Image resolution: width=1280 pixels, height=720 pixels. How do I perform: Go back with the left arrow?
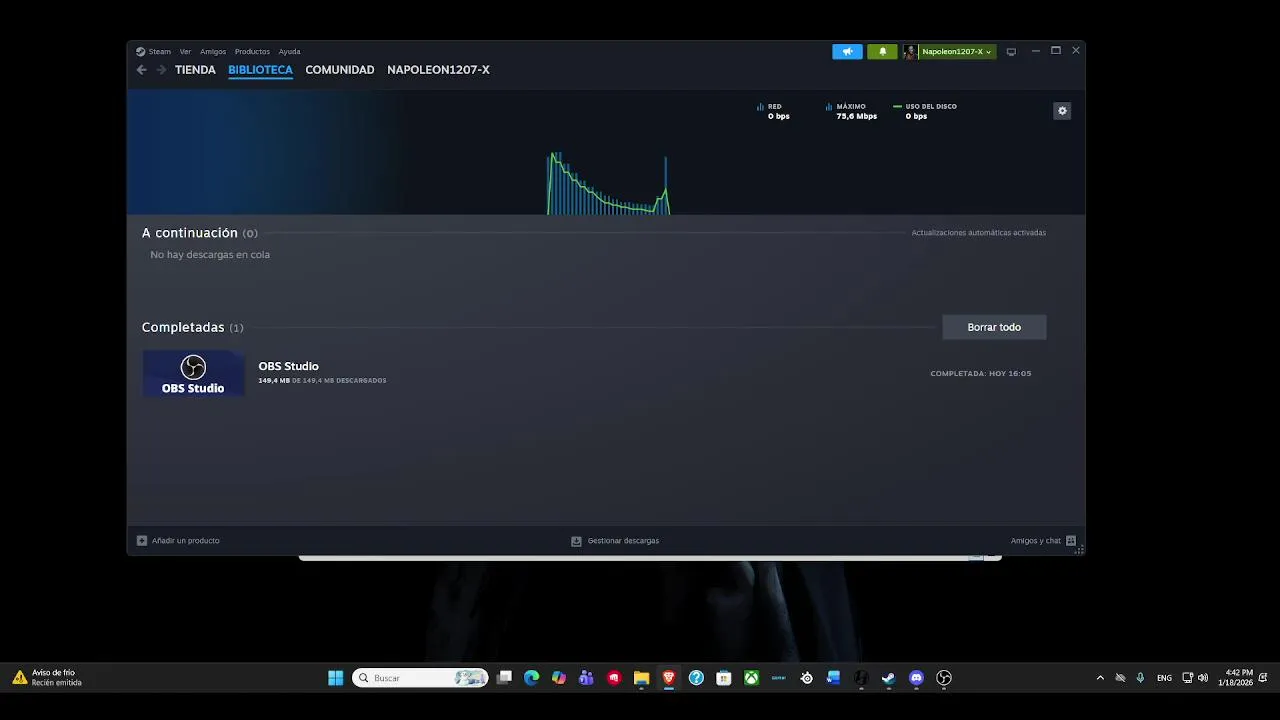click(142, 70)
